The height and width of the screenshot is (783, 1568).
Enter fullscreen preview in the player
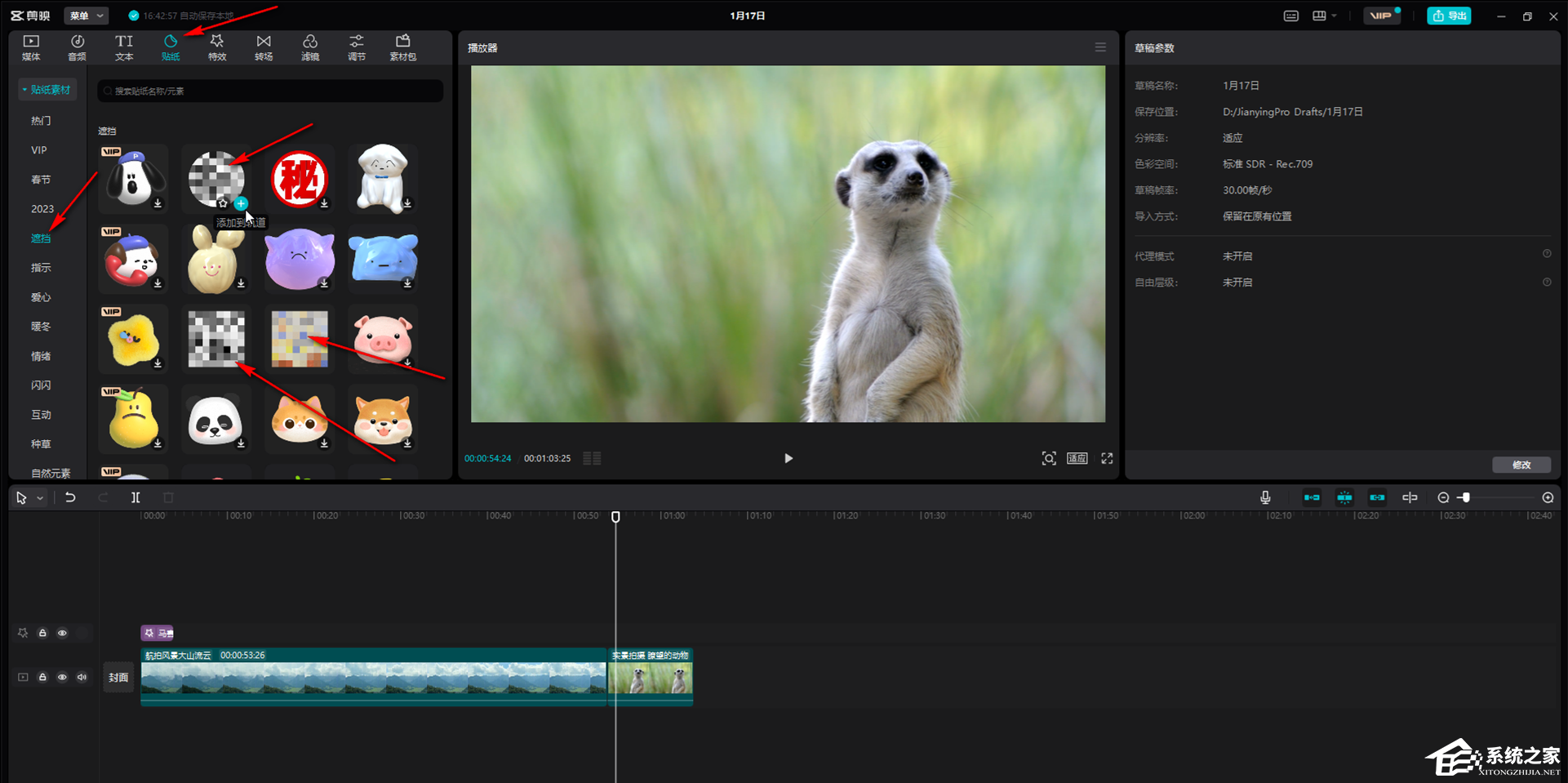(x=1107, y=458)
